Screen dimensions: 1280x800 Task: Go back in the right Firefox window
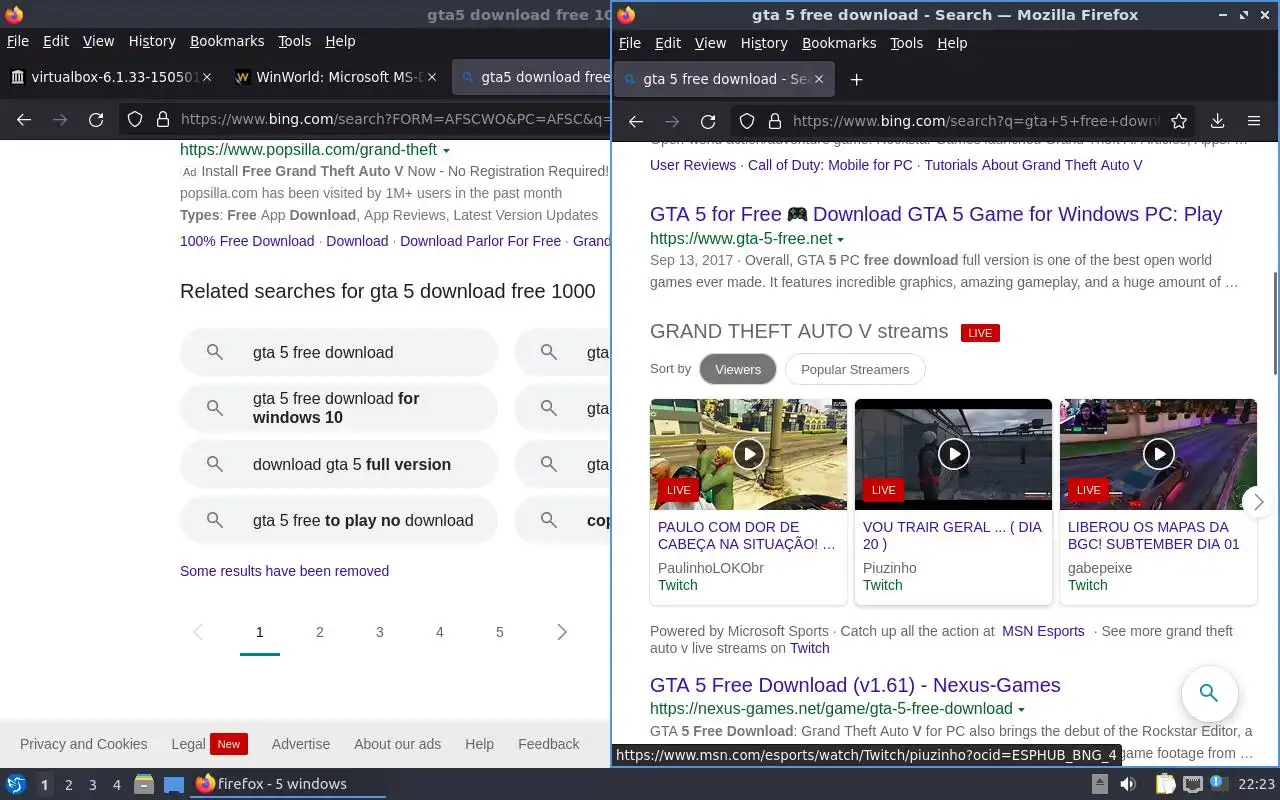pyautogui.click(x=636, y=121)
